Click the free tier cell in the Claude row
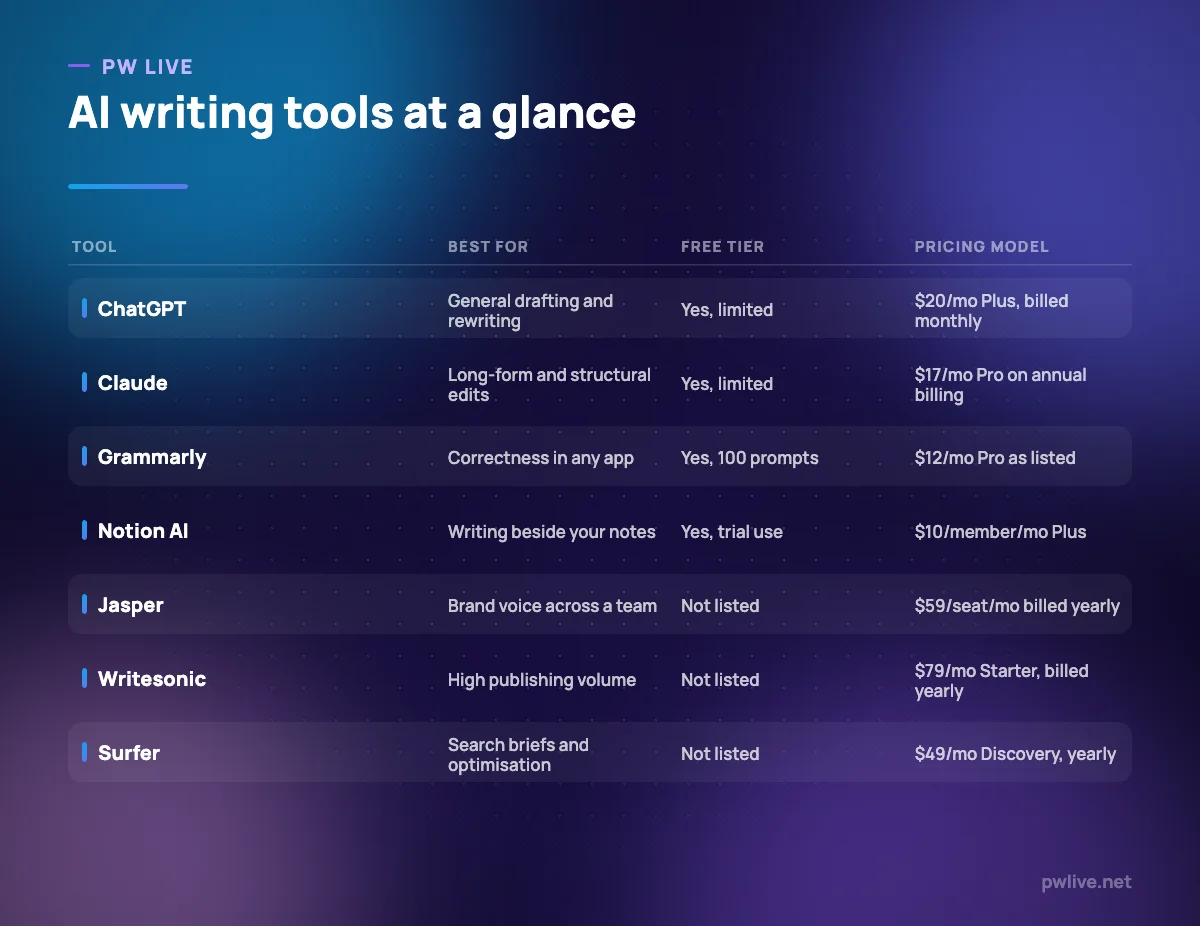Image resolution: width=1200 pixels, height=926 pixels. coord(727,384)
